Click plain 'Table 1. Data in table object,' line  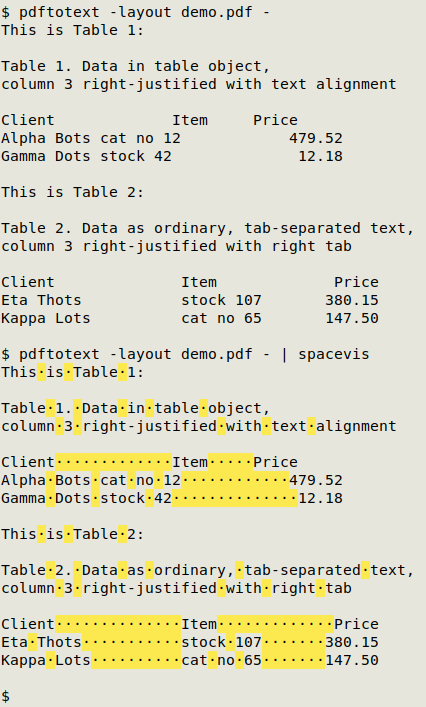coord(135,66)
